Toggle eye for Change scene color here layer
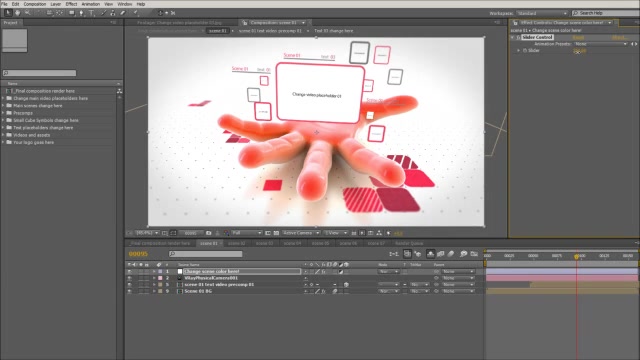The height and width of the screenshot is (360, 640). click(129, 271)
